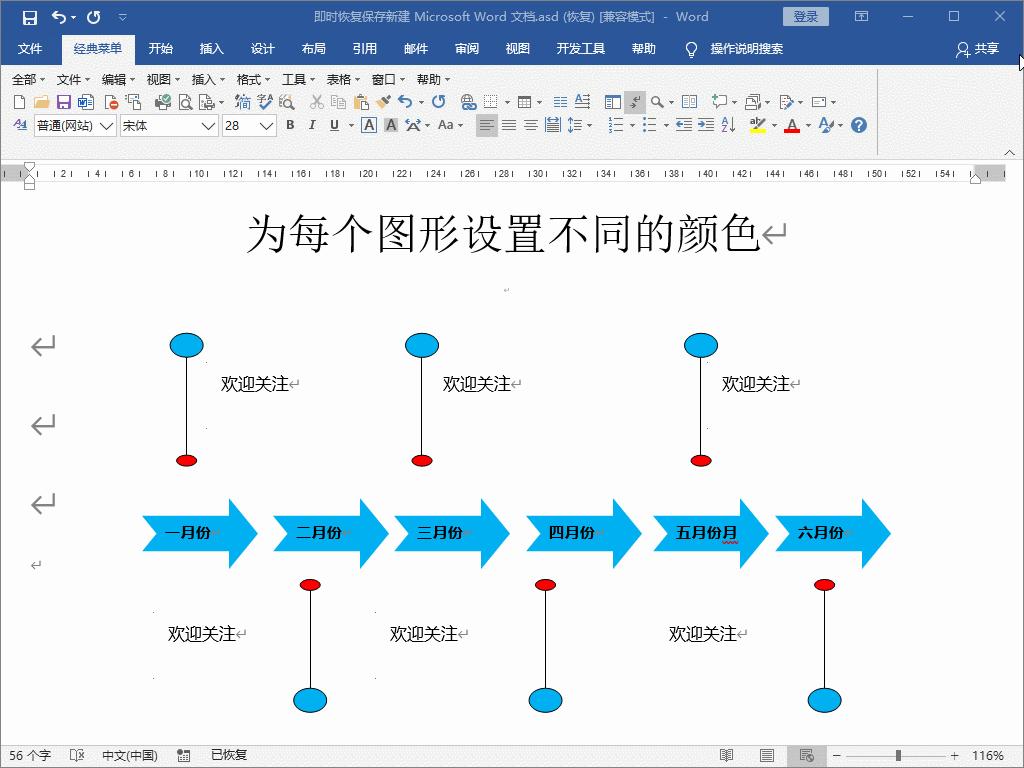Open the Print Preview icon
Image resolution: width=1024 pixels, height=768 pixels.
click(185, 101)
